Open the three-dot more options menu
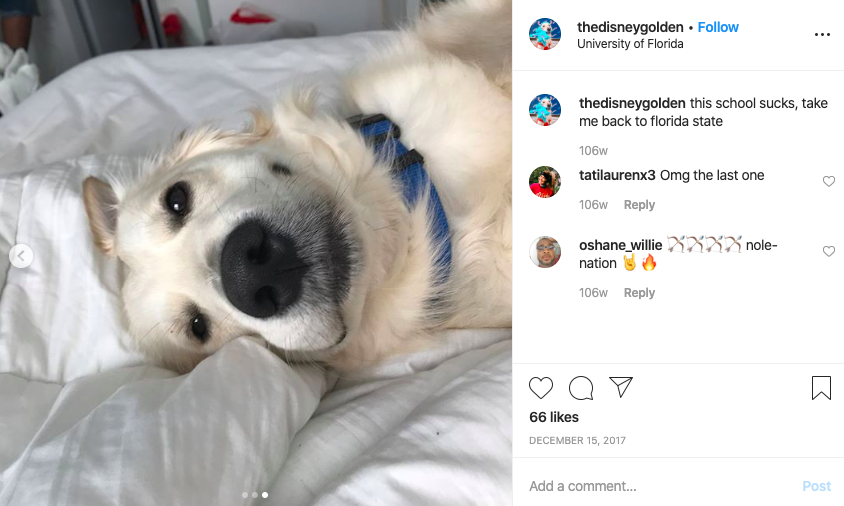Image resolution: width=844 pixels, height=506 pixels. point(822,34)
